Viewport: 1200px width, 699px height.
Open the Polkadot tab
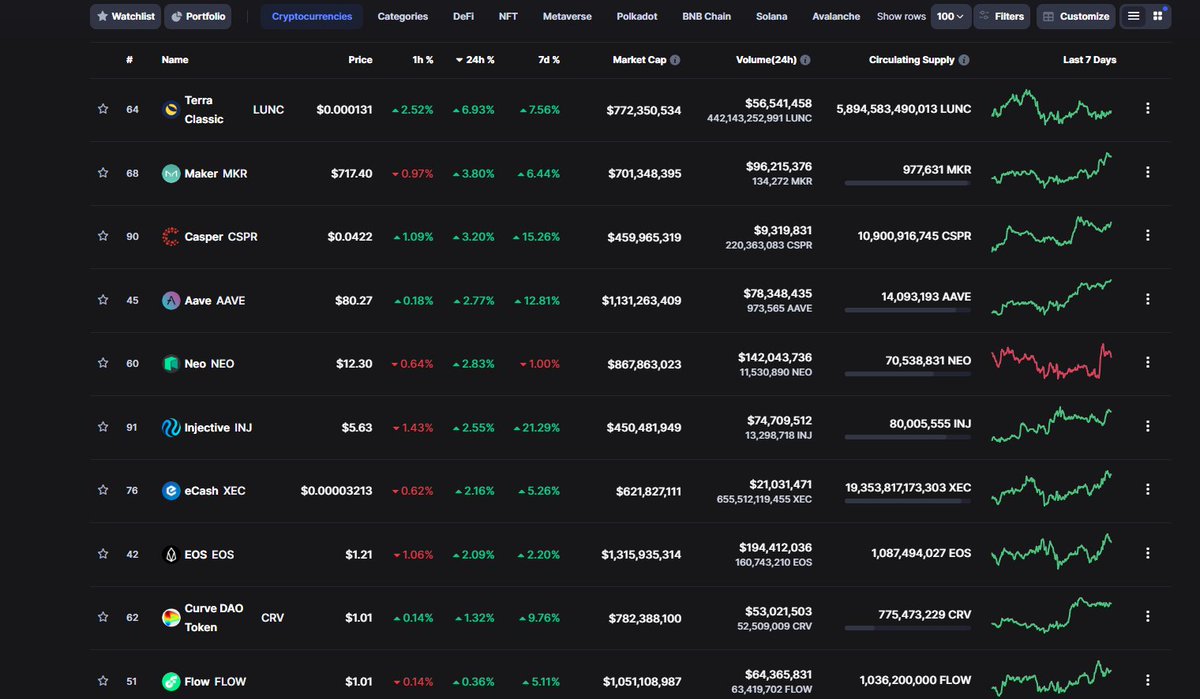point(637,16)
